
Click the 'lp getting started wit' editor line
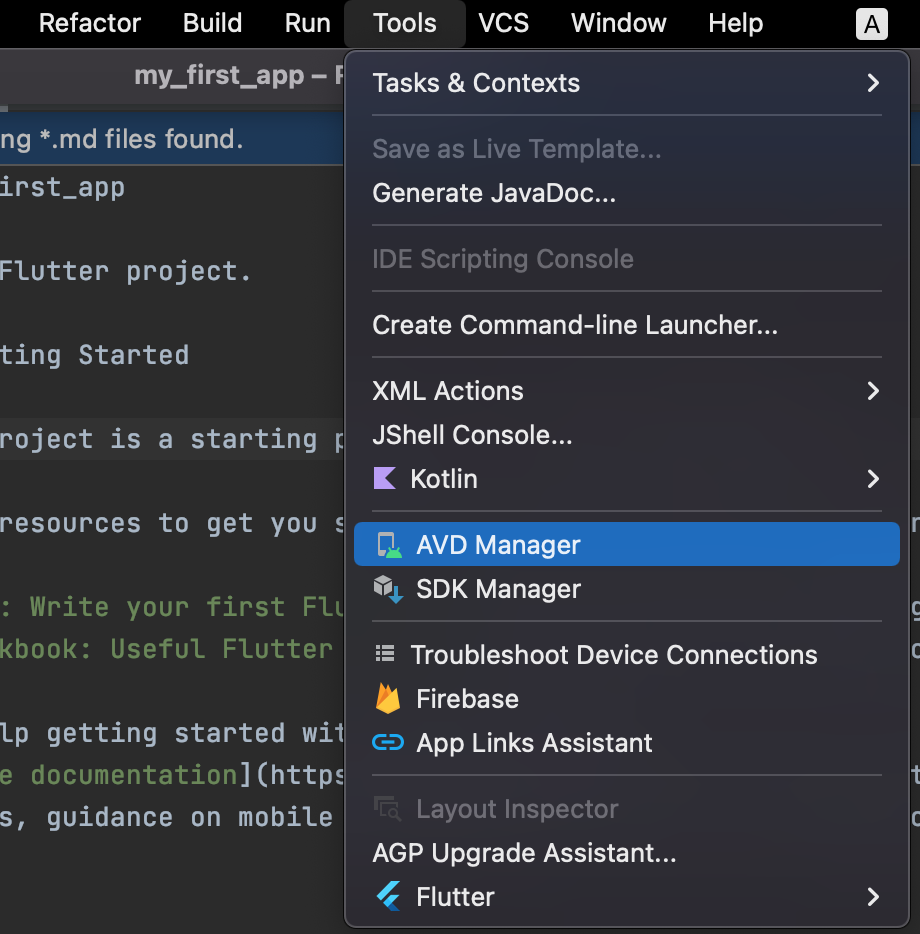172,733
